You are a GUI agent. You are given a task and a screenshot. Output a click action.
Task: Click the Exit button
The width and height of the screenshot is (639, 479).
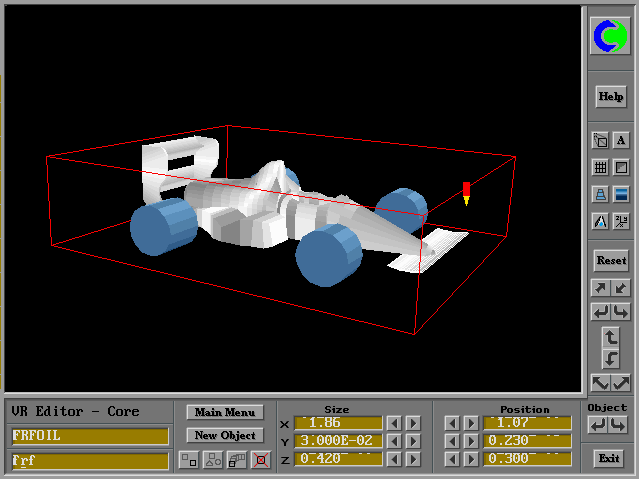[607, 459]
